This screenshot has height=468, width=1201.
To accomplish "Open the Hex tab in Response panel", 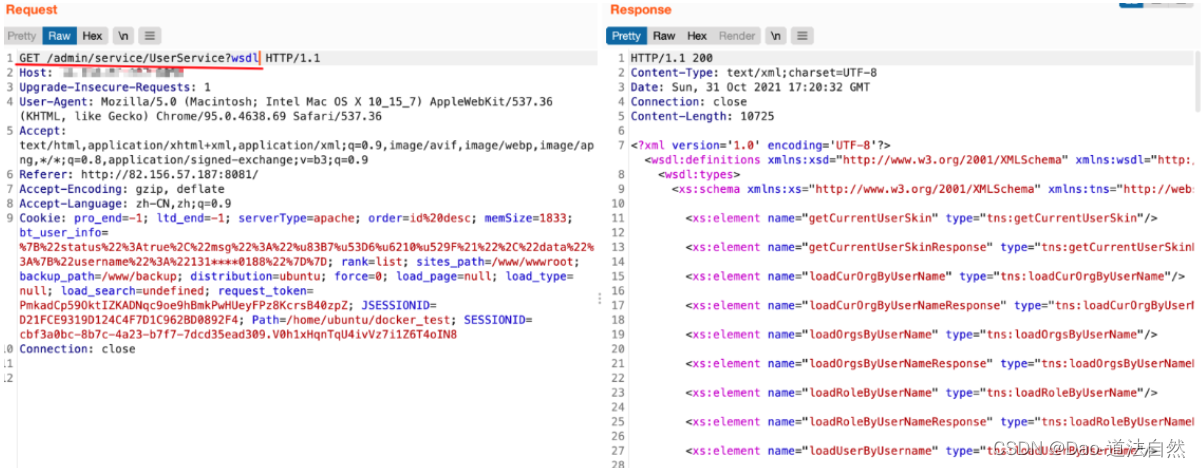I will coord(697,36).
